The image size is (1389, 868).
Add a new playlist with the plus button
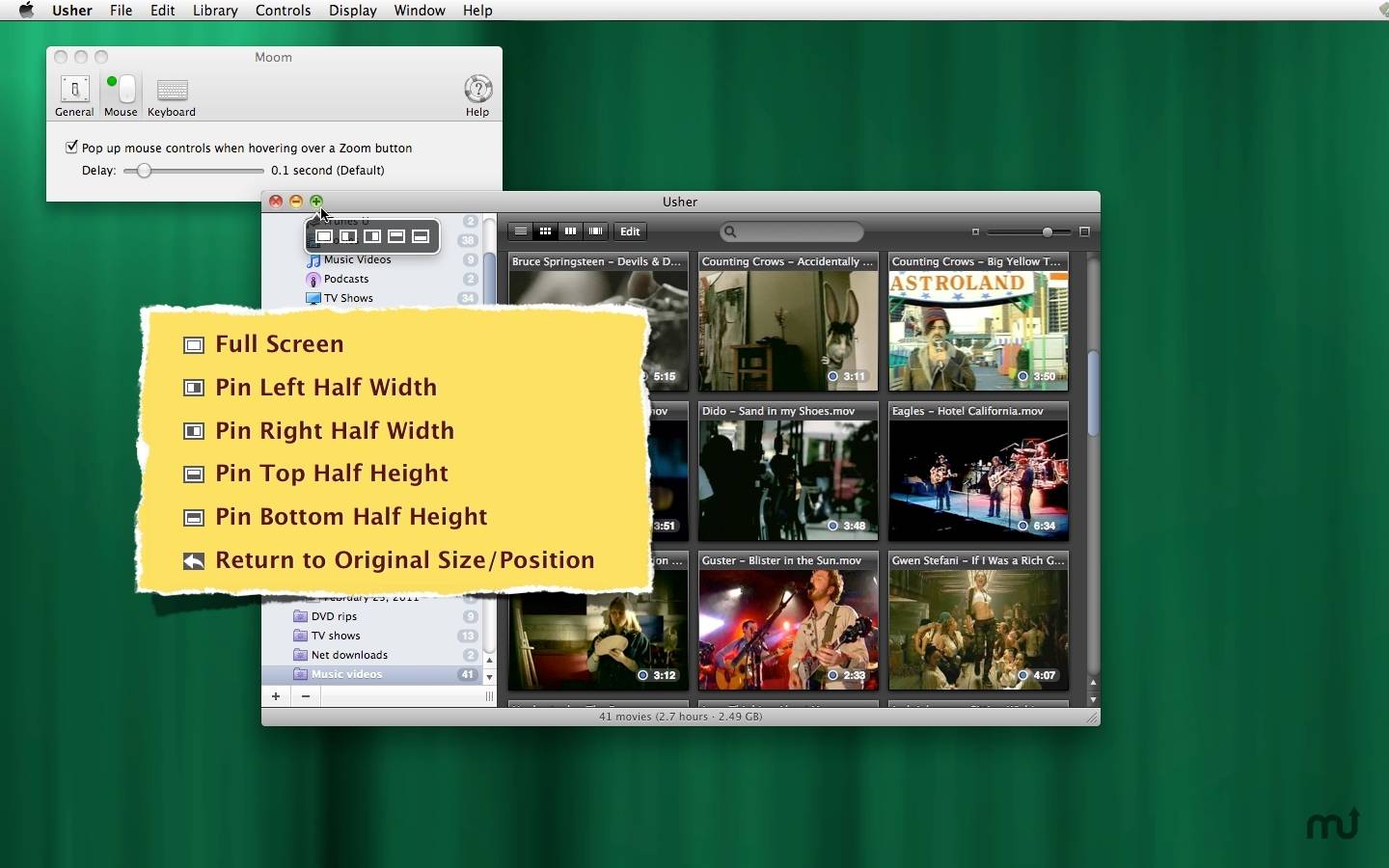pos(276,696)
